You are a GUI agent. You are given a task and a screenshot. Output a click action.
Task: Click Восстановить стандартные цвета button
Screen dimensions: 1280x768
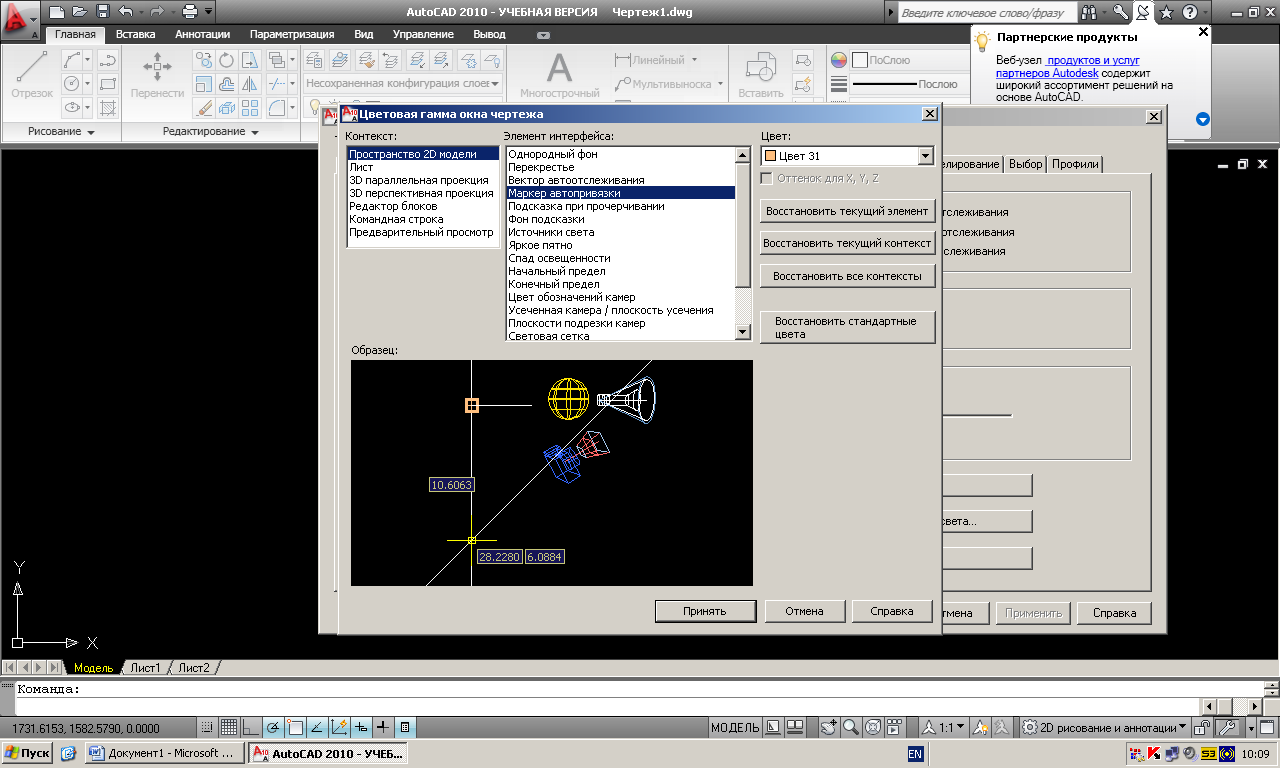[847, 328]
